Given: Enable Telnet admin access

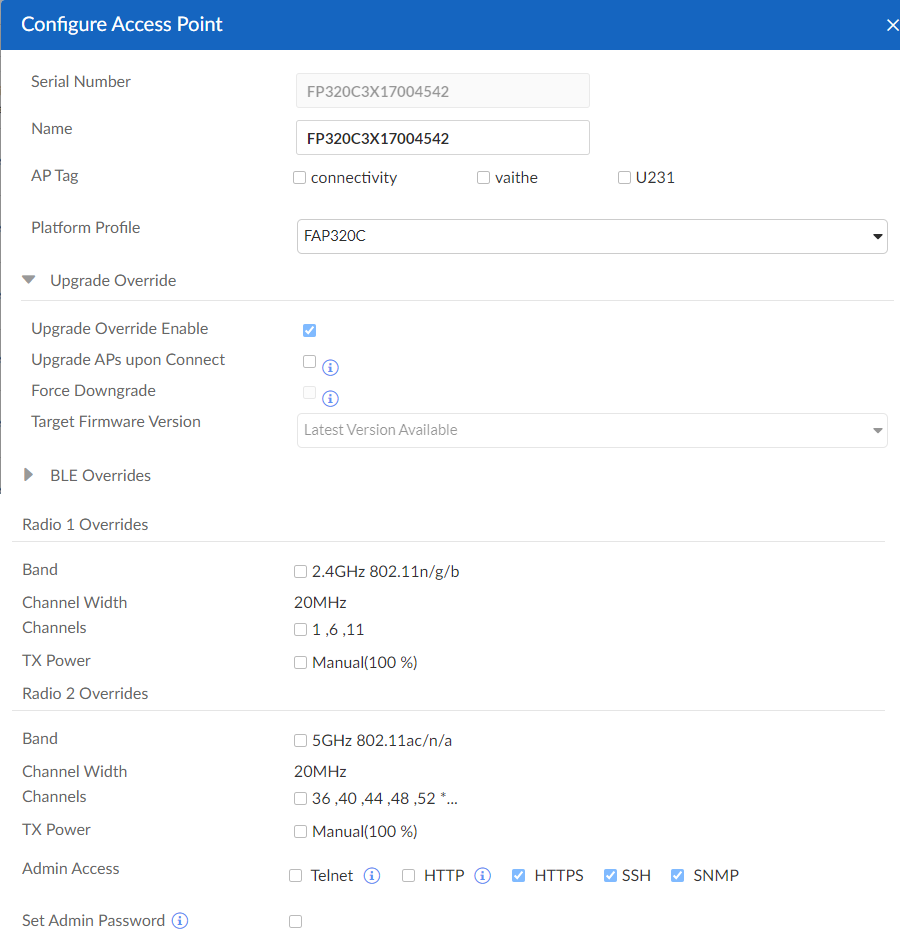Looking at the screenshot, I should click(295, 875).
